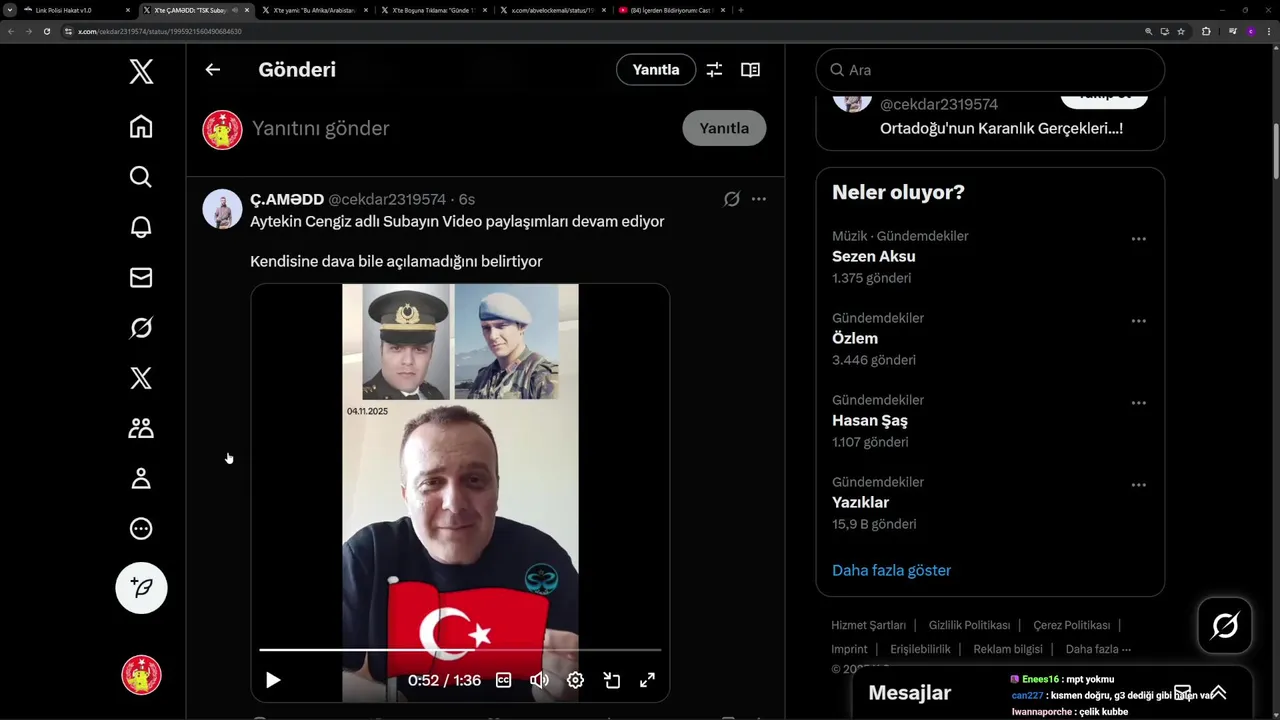
Task: Open floating Grok button at bottom right
Action: [x=1225, y=626]
